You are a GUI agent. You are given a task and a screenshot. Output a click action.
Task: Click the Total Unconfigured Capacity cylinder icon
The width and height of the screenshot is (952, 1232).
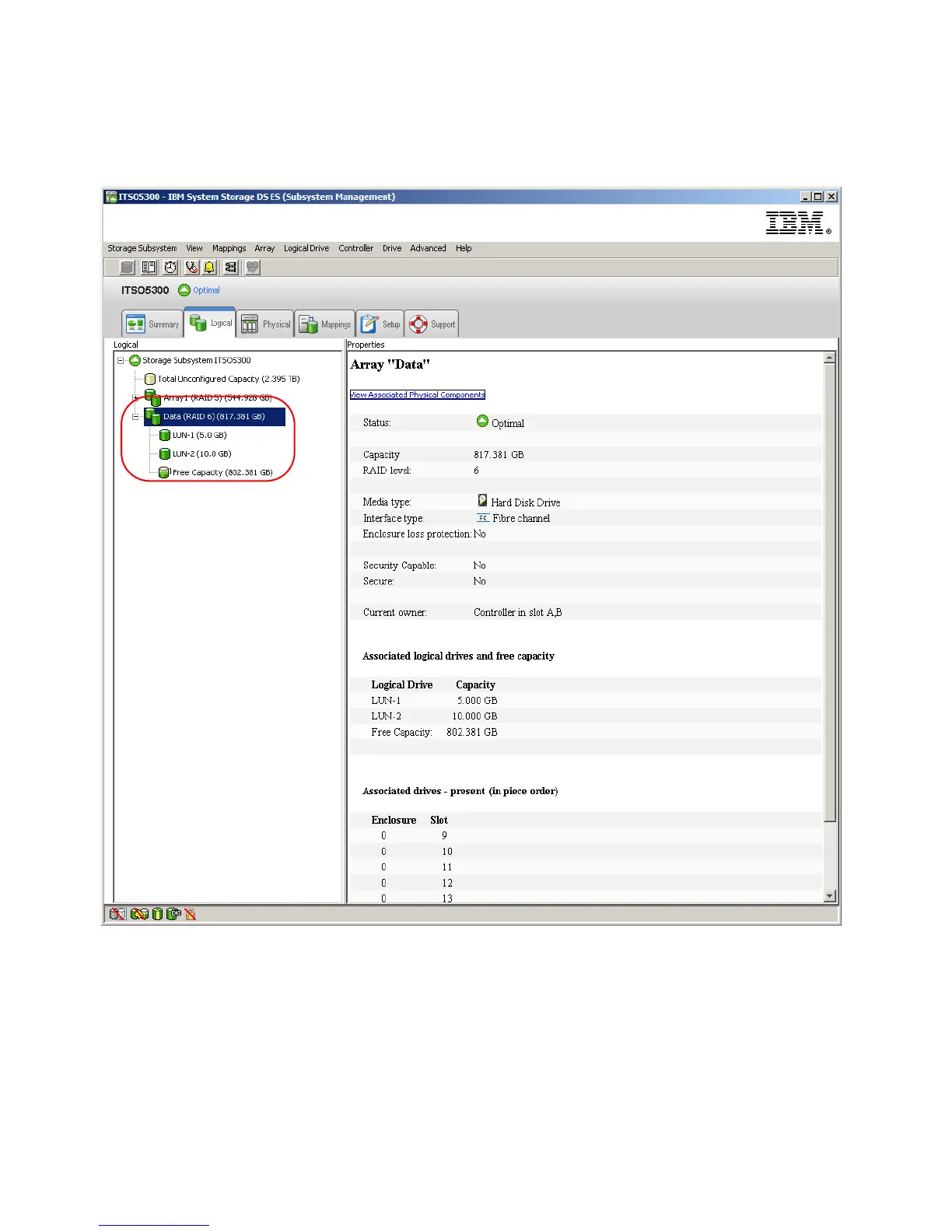click(150, 380)
